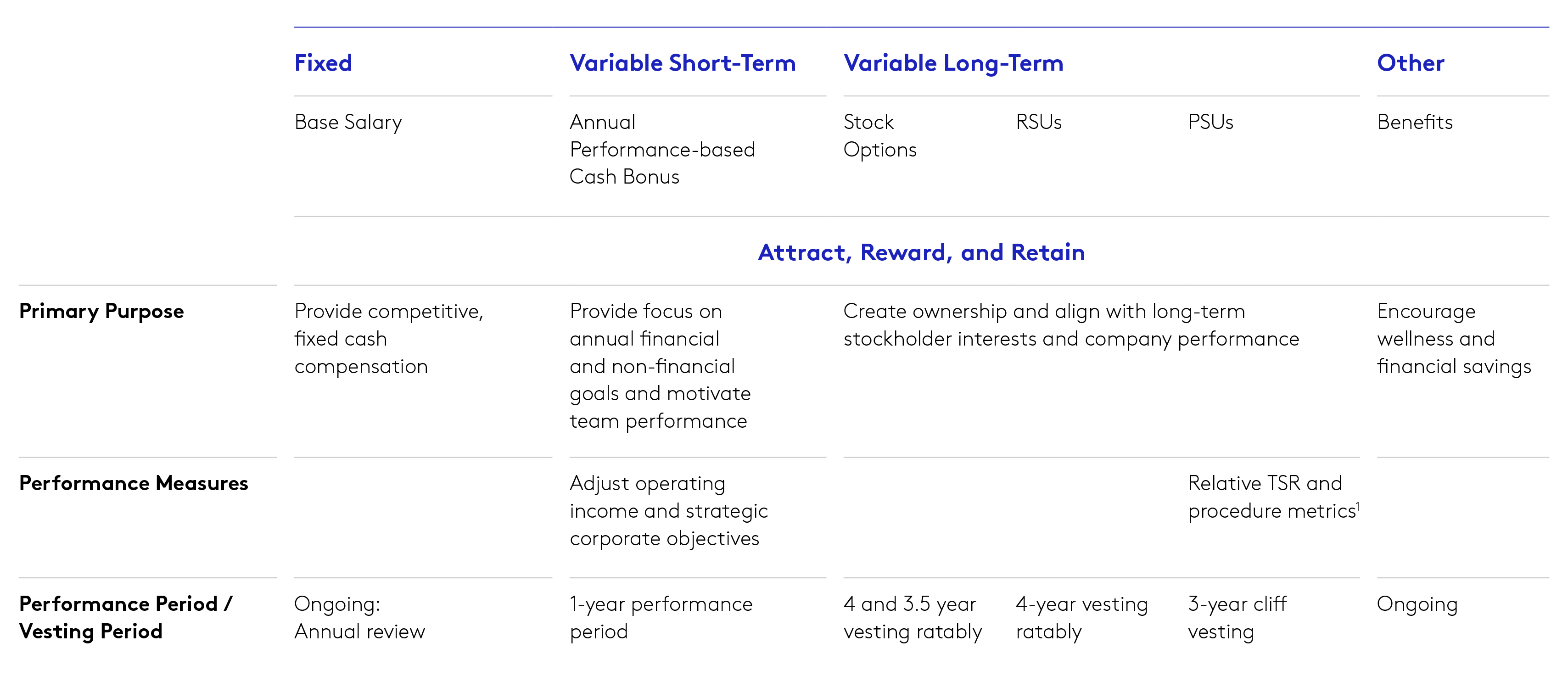This screenshot has height=676, width=1568.
Task: Select the Encourage wellness and financial savings text
Action: 1454,339
